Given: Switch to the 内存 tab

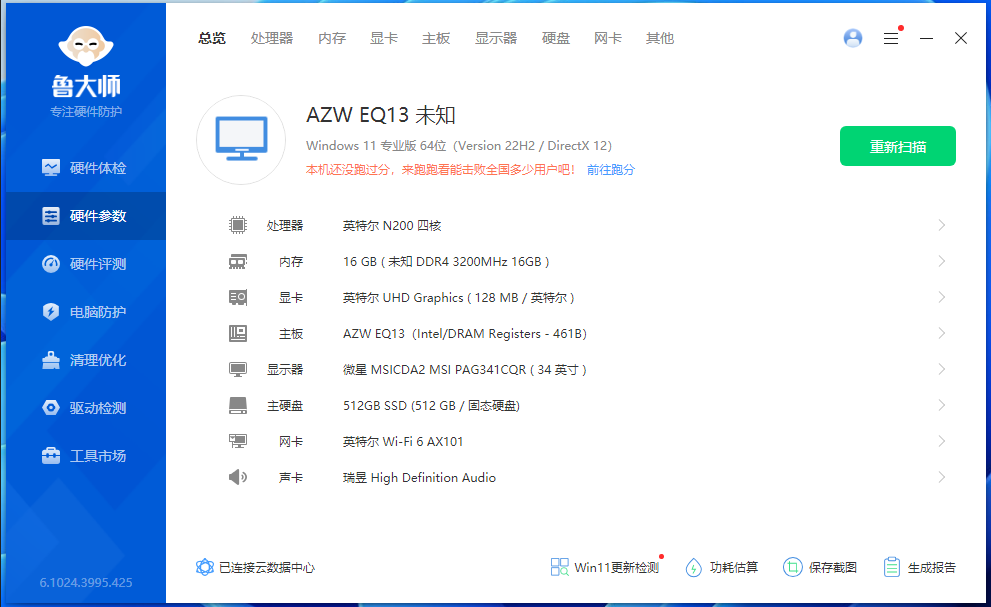Looking at the screenshot, I should click(332, 39).
